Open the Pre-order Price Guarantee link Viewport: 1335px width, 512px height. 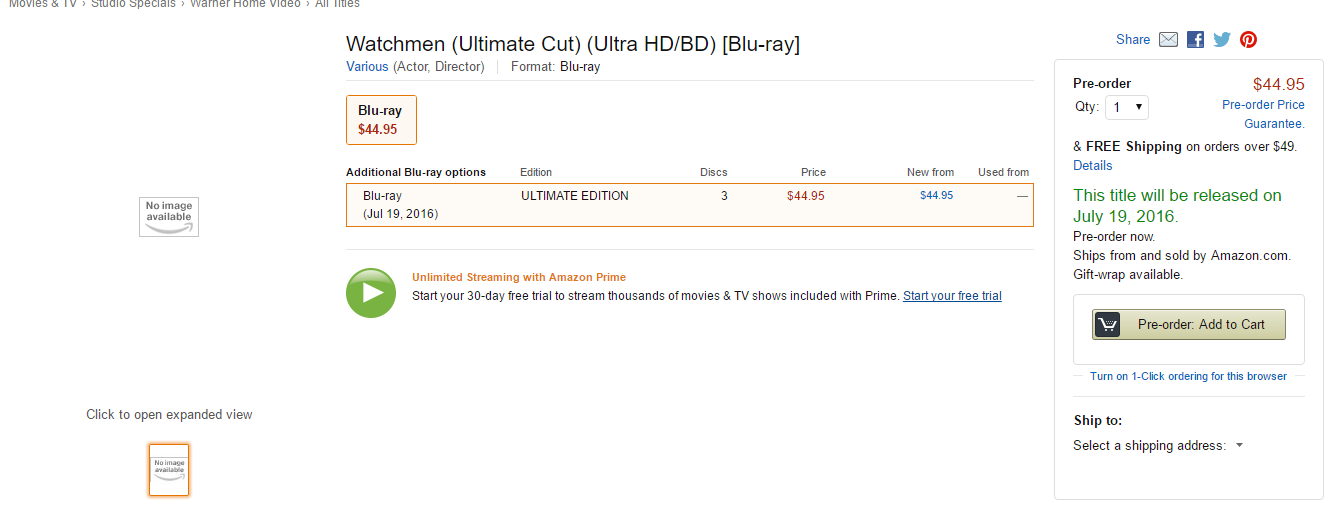(1264, 114)
